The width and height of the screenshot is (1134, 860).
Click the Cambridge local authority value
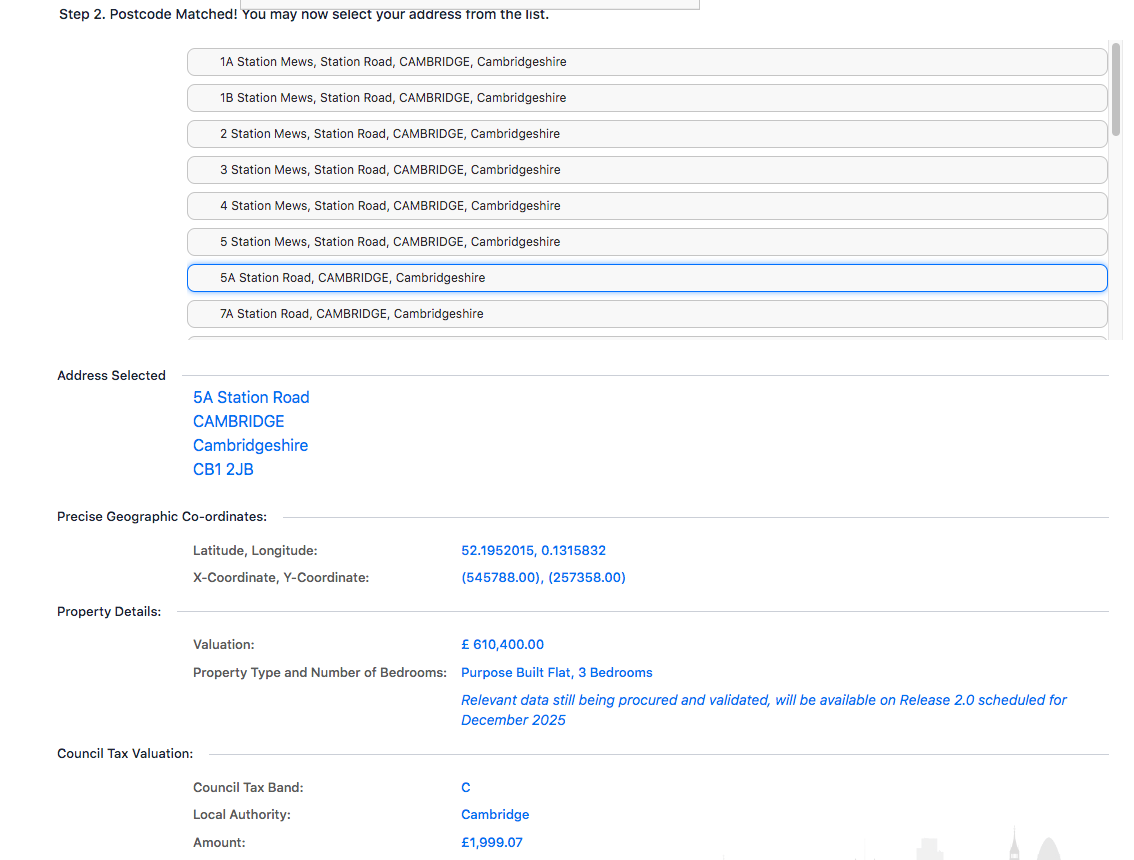495,815
